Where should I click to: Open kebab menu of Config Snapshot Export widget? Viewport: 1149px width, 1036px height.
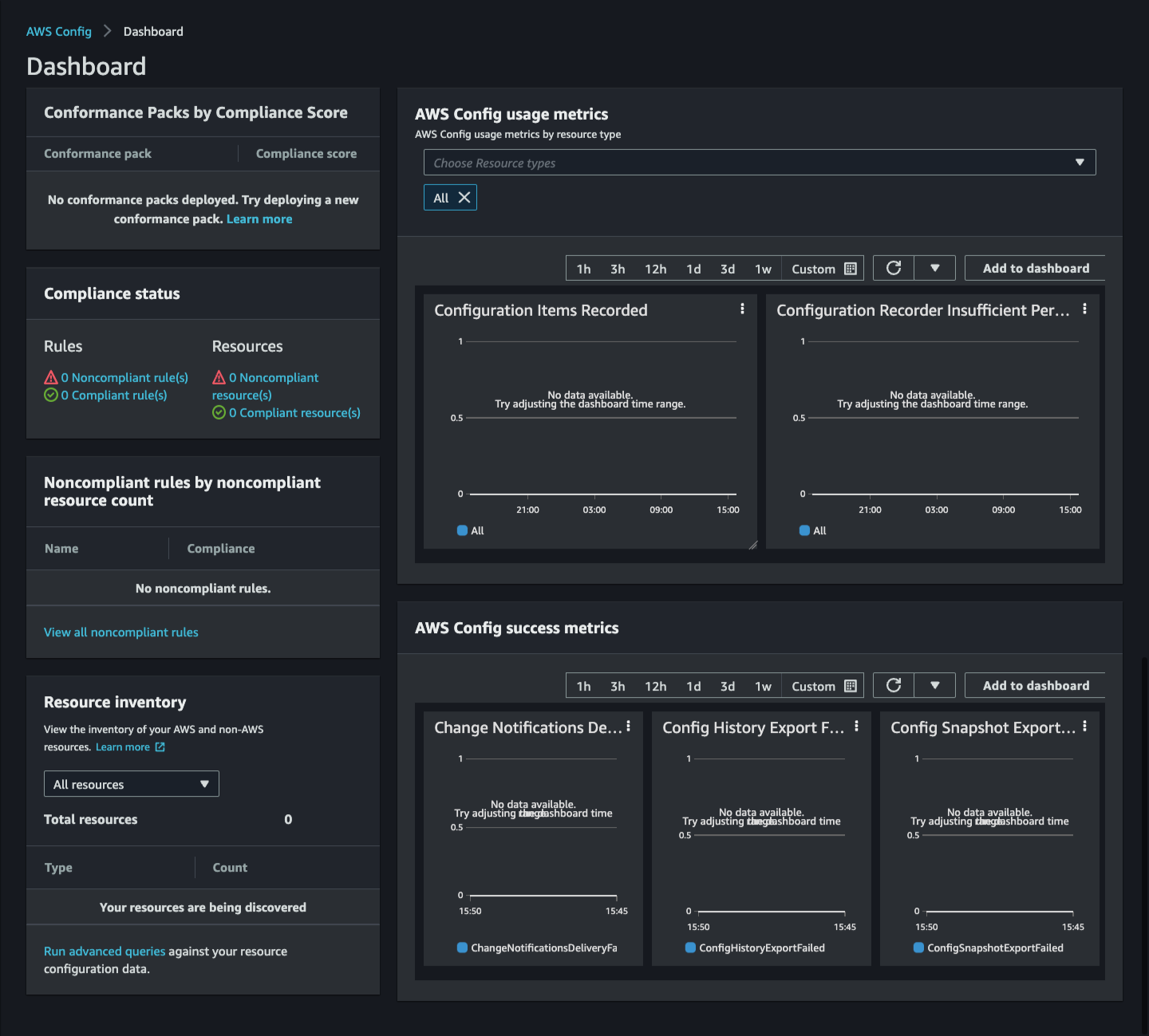(x=1084, y=726)
